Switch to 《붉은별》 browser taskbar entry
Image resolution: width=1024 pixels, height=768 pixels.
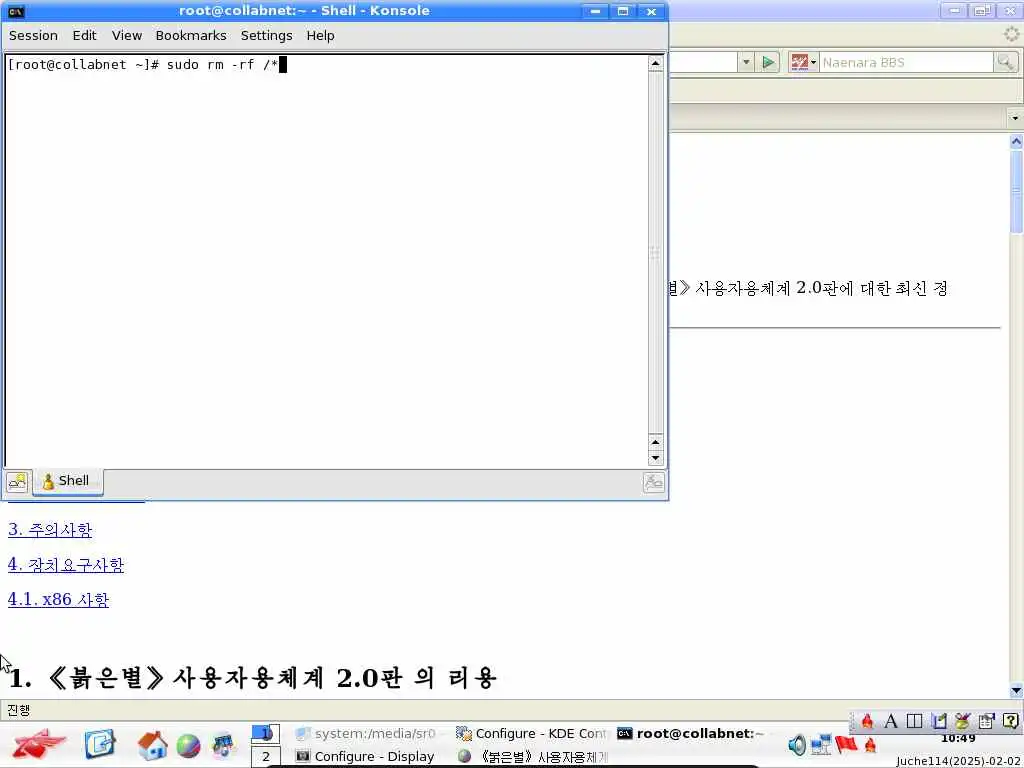point(532,757)
